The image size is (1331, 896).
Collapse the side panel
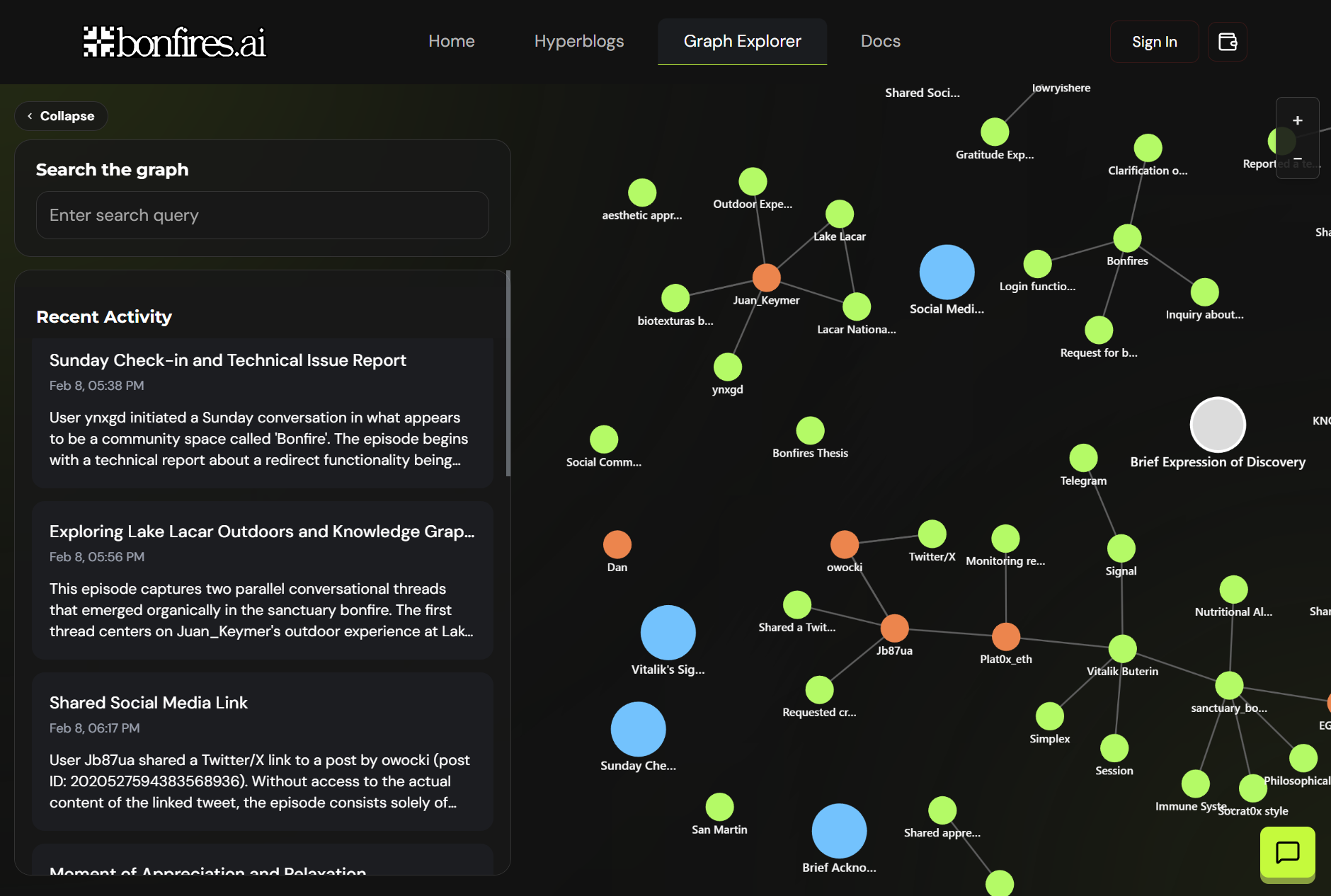(61, 116)
